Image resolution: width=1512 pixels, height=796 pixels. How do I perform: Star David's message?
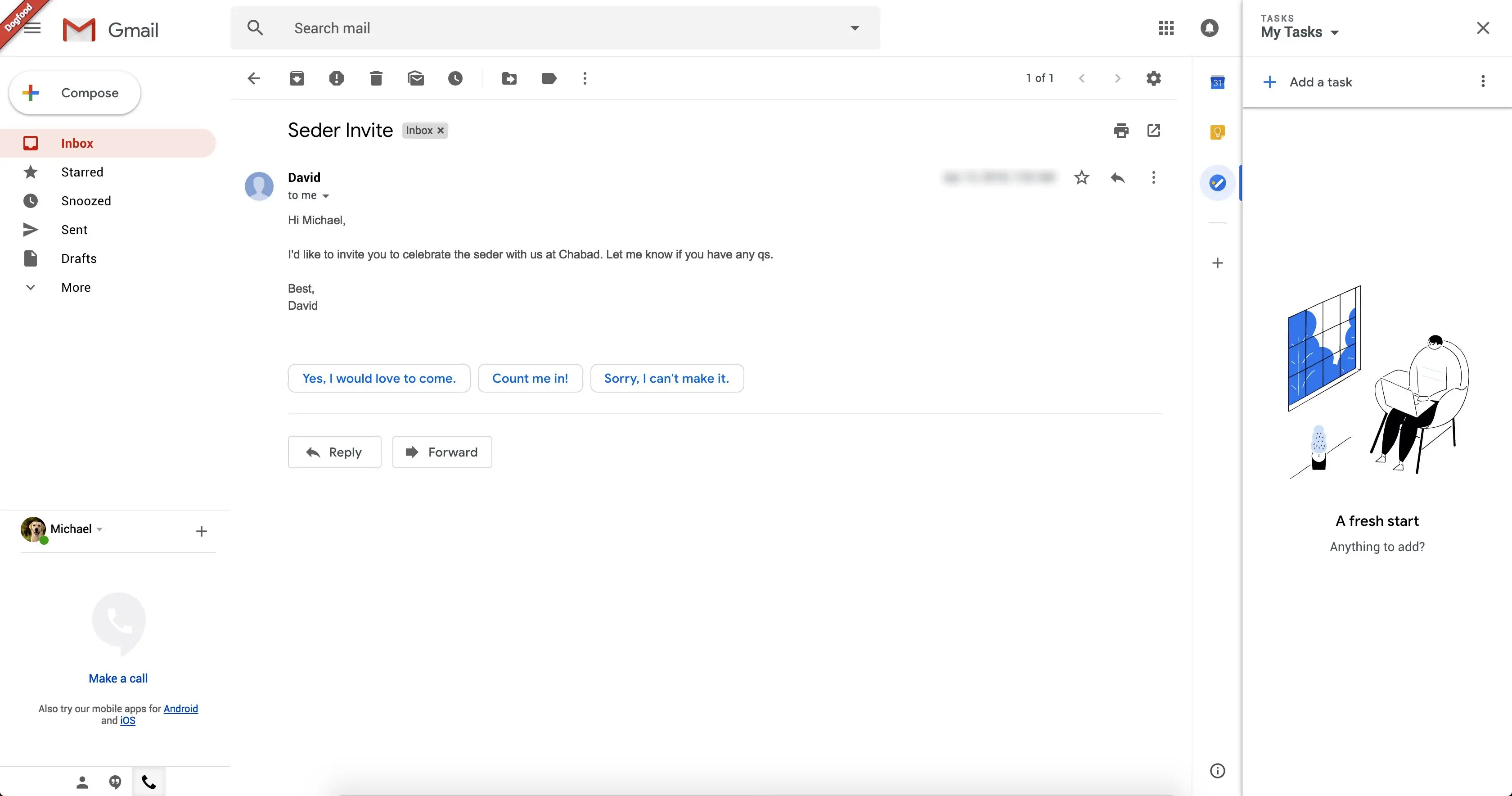pyautogui.click(x=1082, y=177)
